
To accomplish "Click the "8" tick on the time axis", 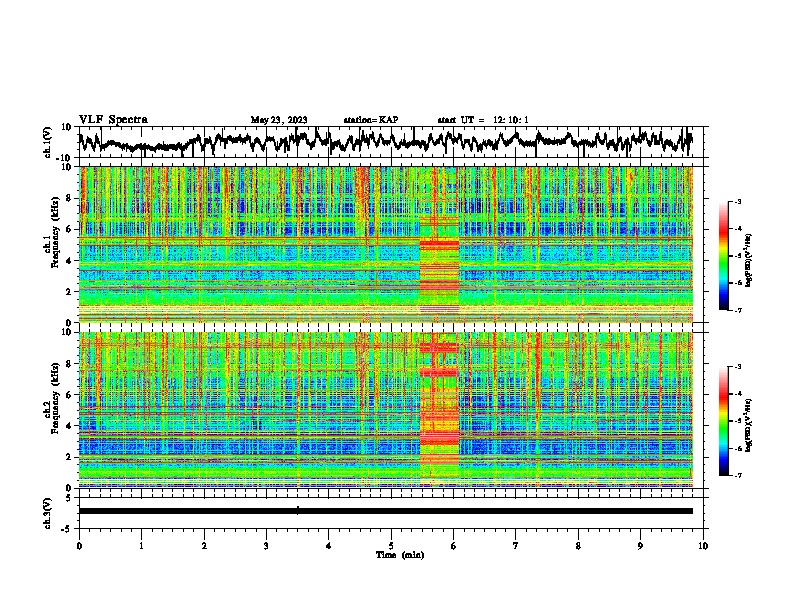I will (578, 546).
